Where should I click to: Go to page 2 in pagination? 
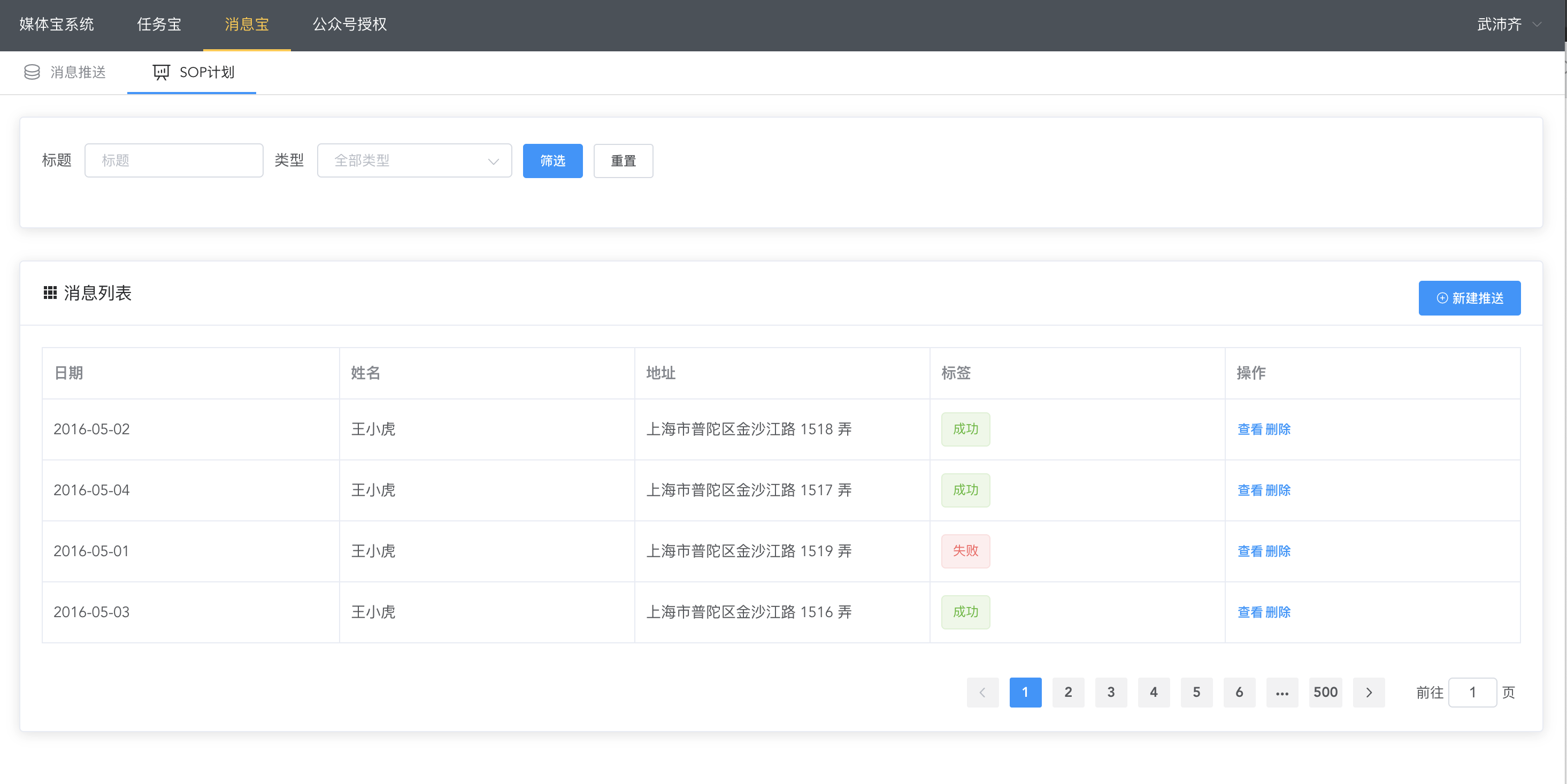point(1068,692)
